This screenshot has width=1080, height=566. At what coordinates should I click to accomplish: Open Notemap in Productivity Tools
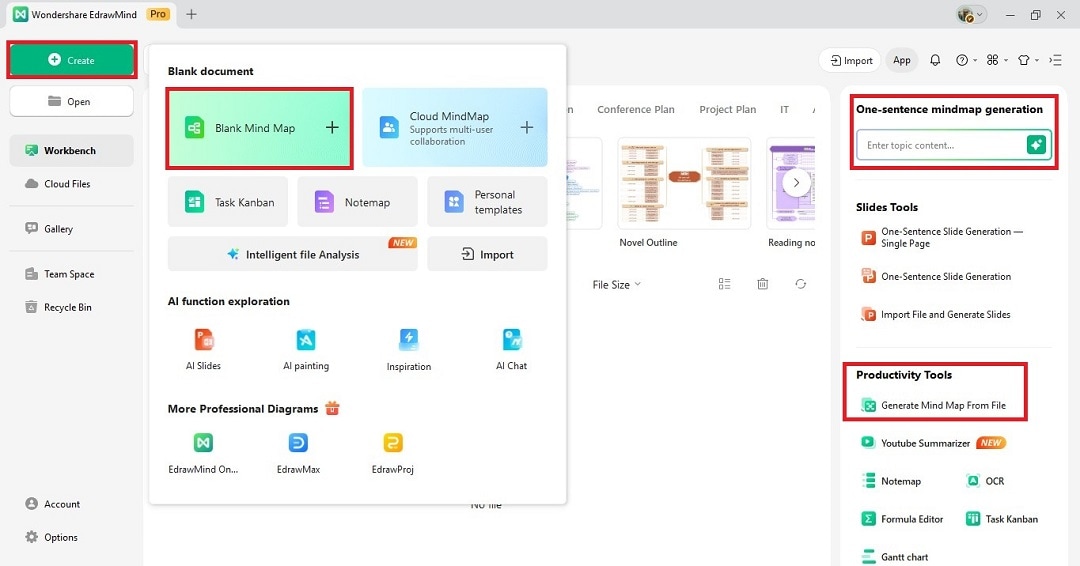[x=891, y=481]
